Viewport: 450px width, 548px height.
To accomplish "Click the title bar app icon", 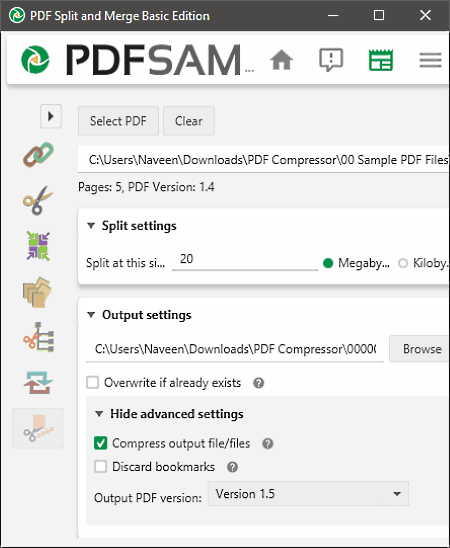I will click(x=17, y=15).
